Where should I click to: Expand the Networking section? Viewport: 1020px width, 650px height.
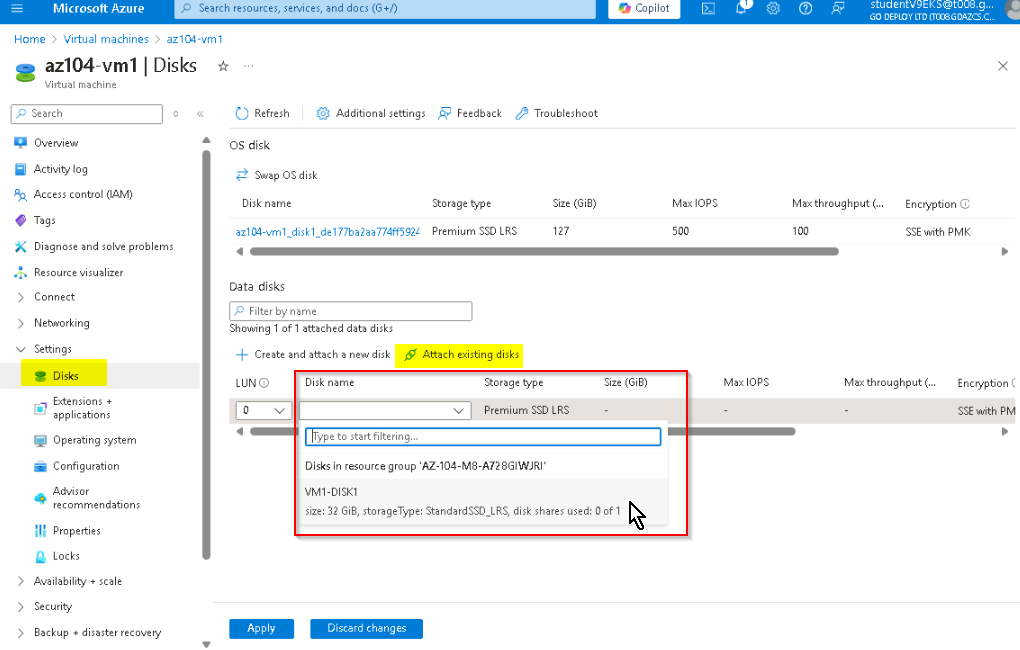pos(61,323)
